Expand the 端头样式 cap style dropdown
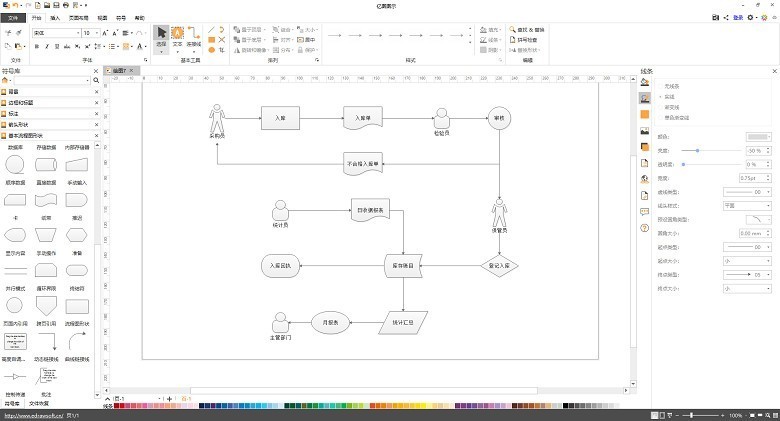 point(746,205)
